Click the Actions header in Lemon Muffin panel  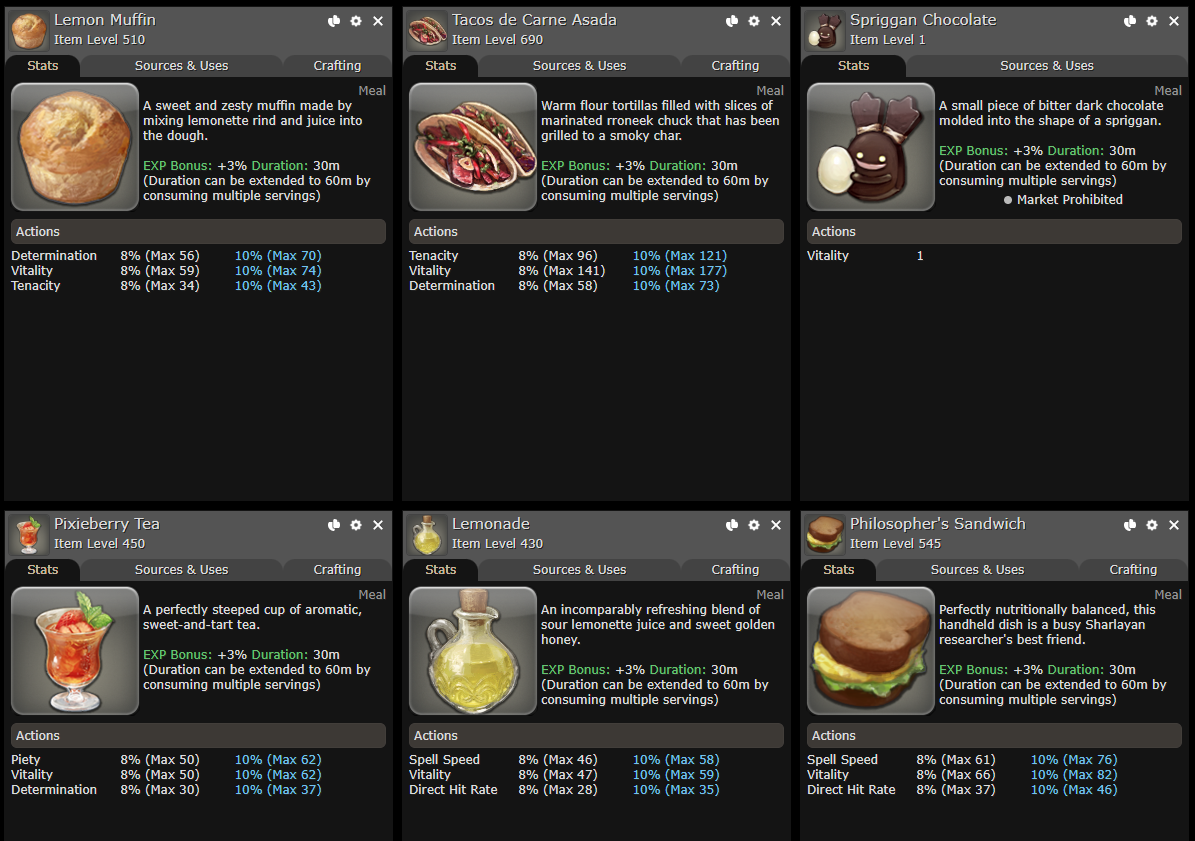198,232
